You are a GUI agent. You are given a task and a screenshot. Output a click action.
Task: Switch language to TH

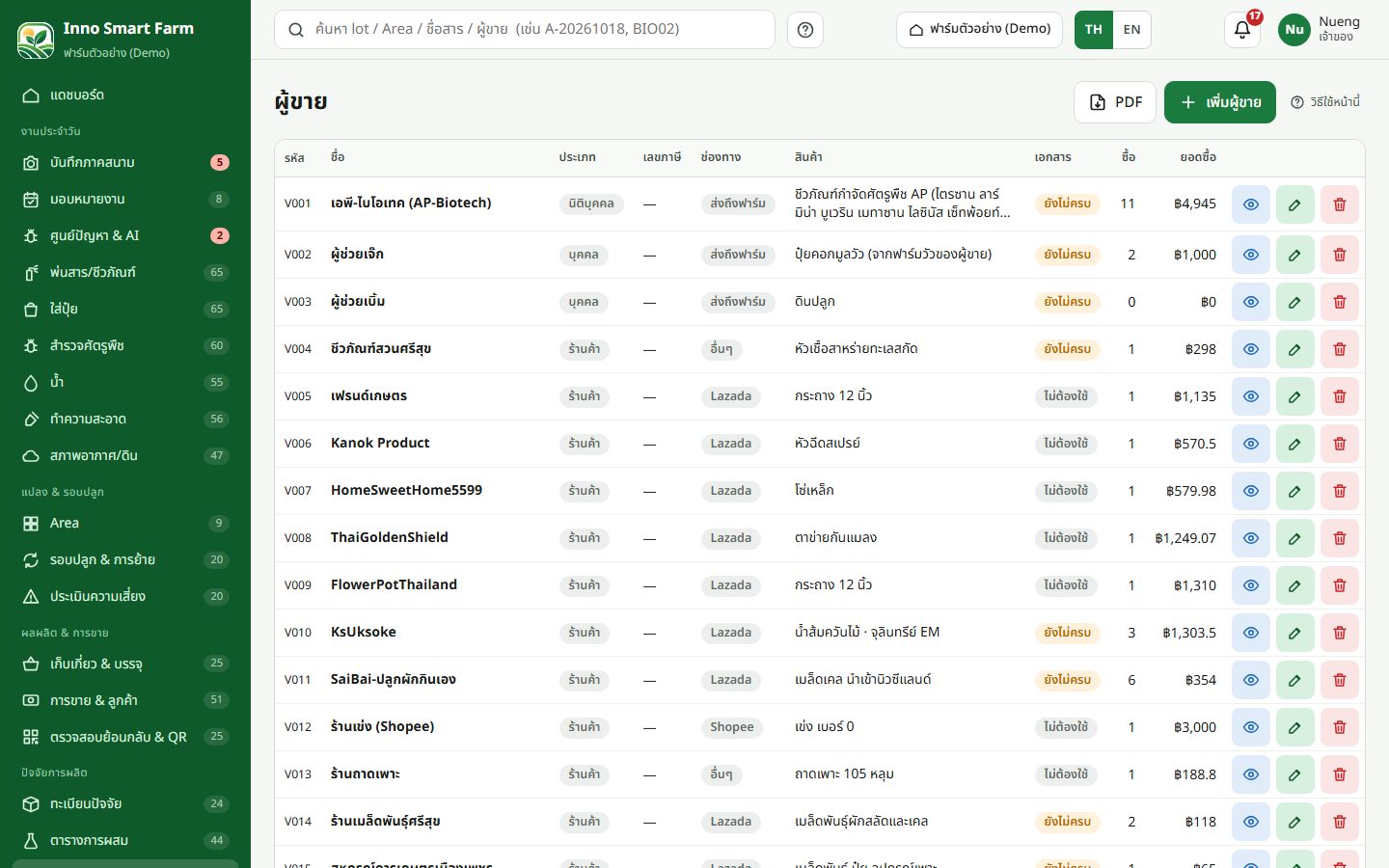1094,30
